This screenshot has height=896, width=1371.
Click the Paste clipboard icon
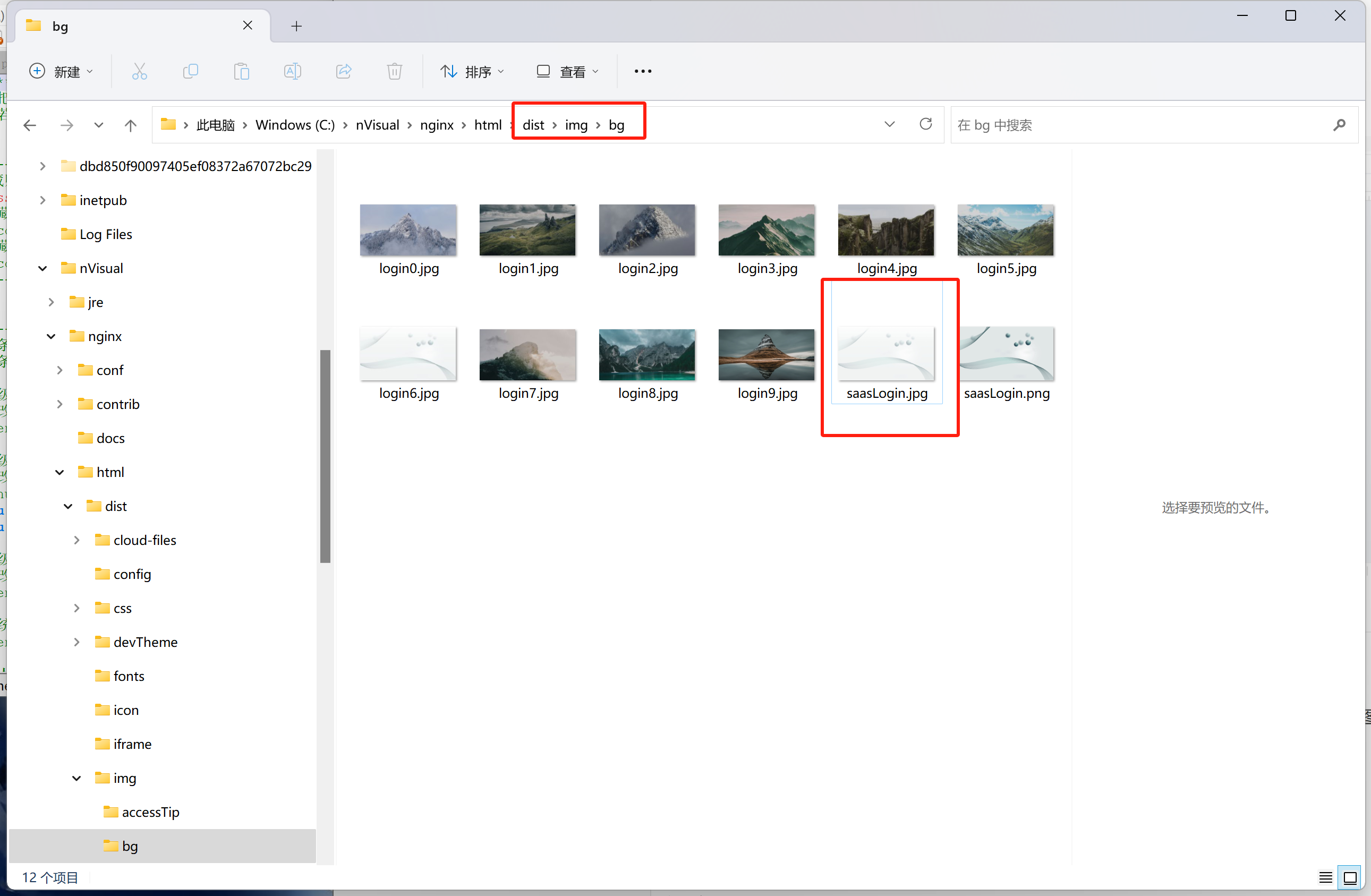click(x=241, y=71)
